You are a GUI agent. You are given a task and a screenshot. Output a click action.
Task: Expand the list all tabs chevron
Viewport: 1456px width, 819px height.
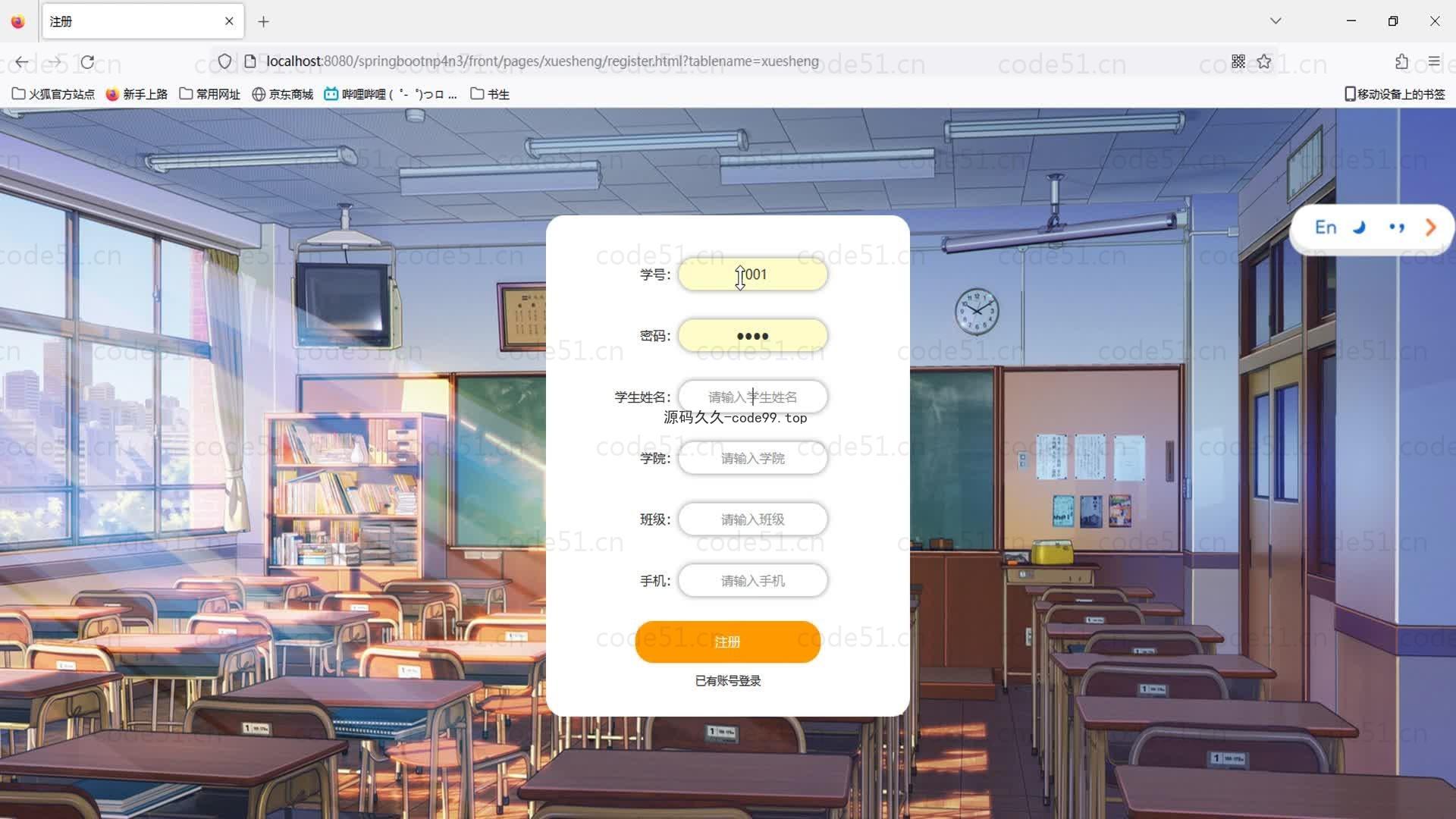pyautogui.click(x=1276, y=21)
